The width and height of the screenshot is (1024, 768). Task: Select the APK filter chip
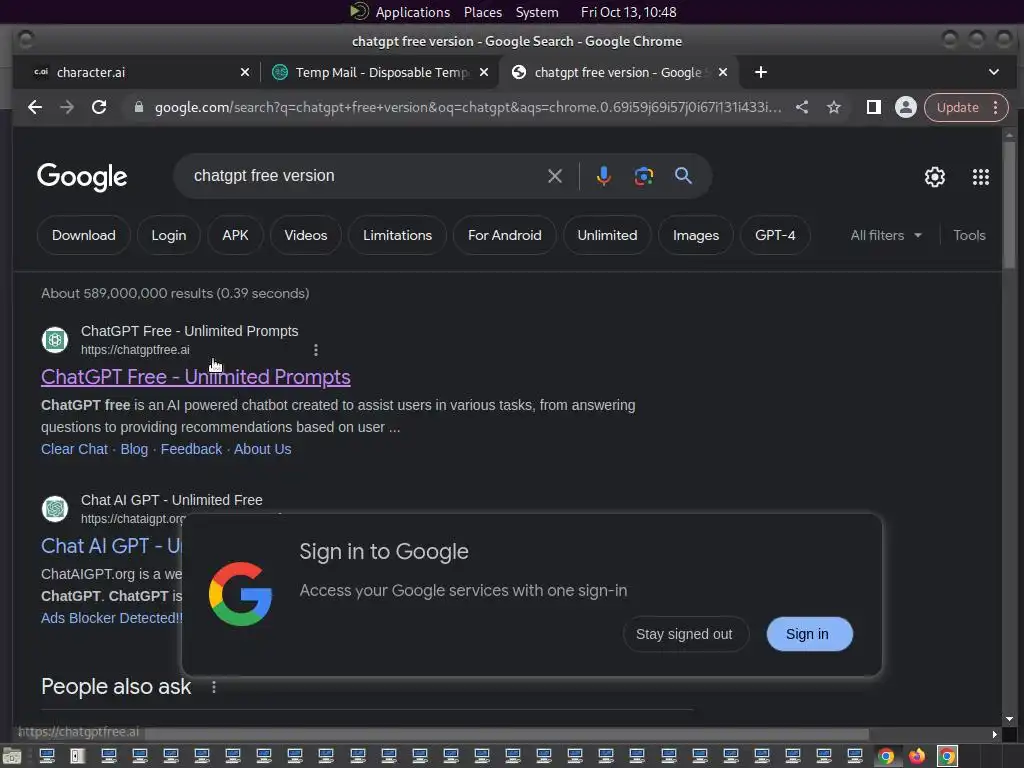[x=235, y=235]
